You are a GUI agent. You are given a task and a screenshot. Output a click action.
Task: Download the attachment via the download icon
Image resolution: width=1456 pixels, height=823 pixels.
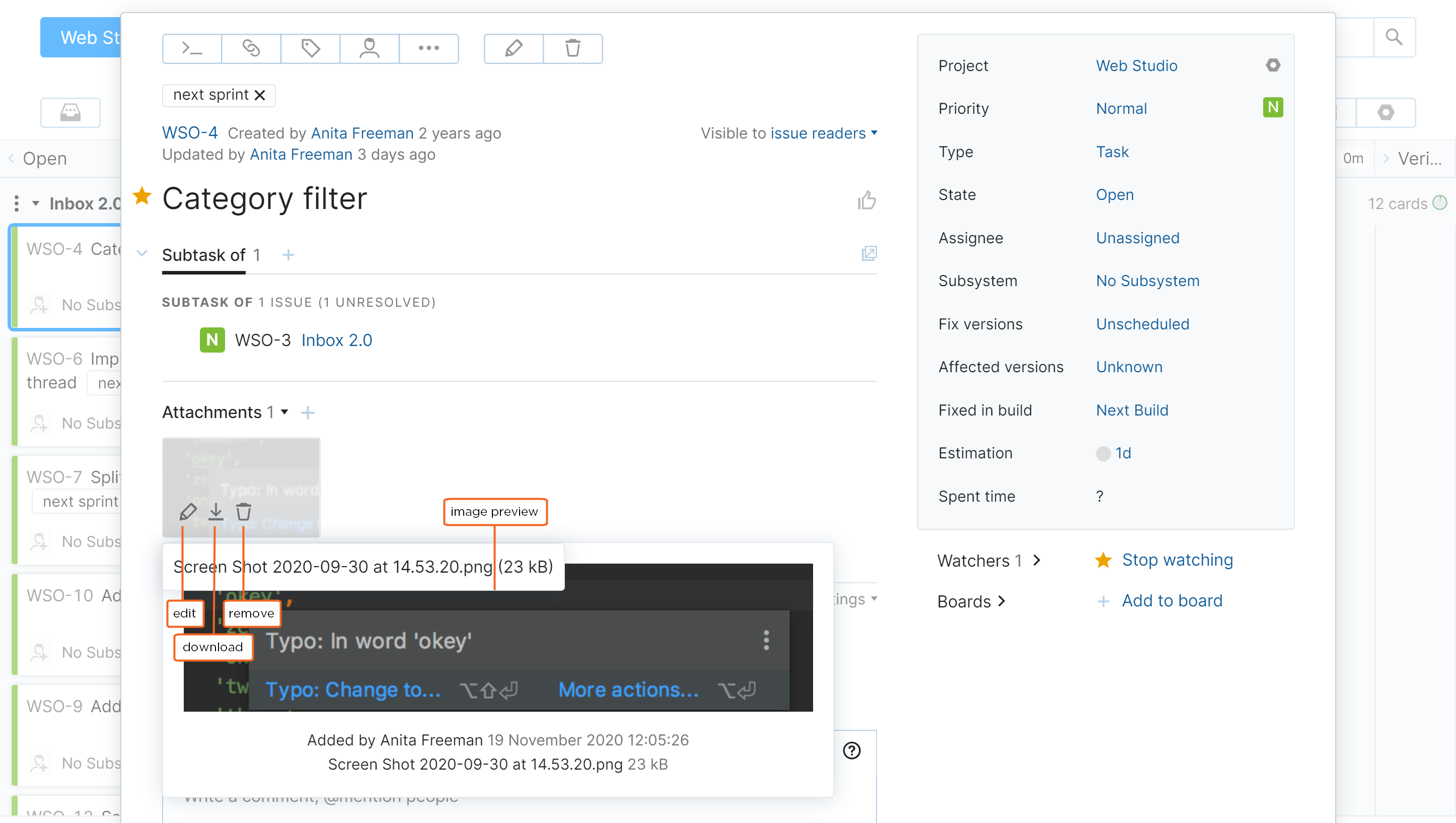click(x=215, y=511)
